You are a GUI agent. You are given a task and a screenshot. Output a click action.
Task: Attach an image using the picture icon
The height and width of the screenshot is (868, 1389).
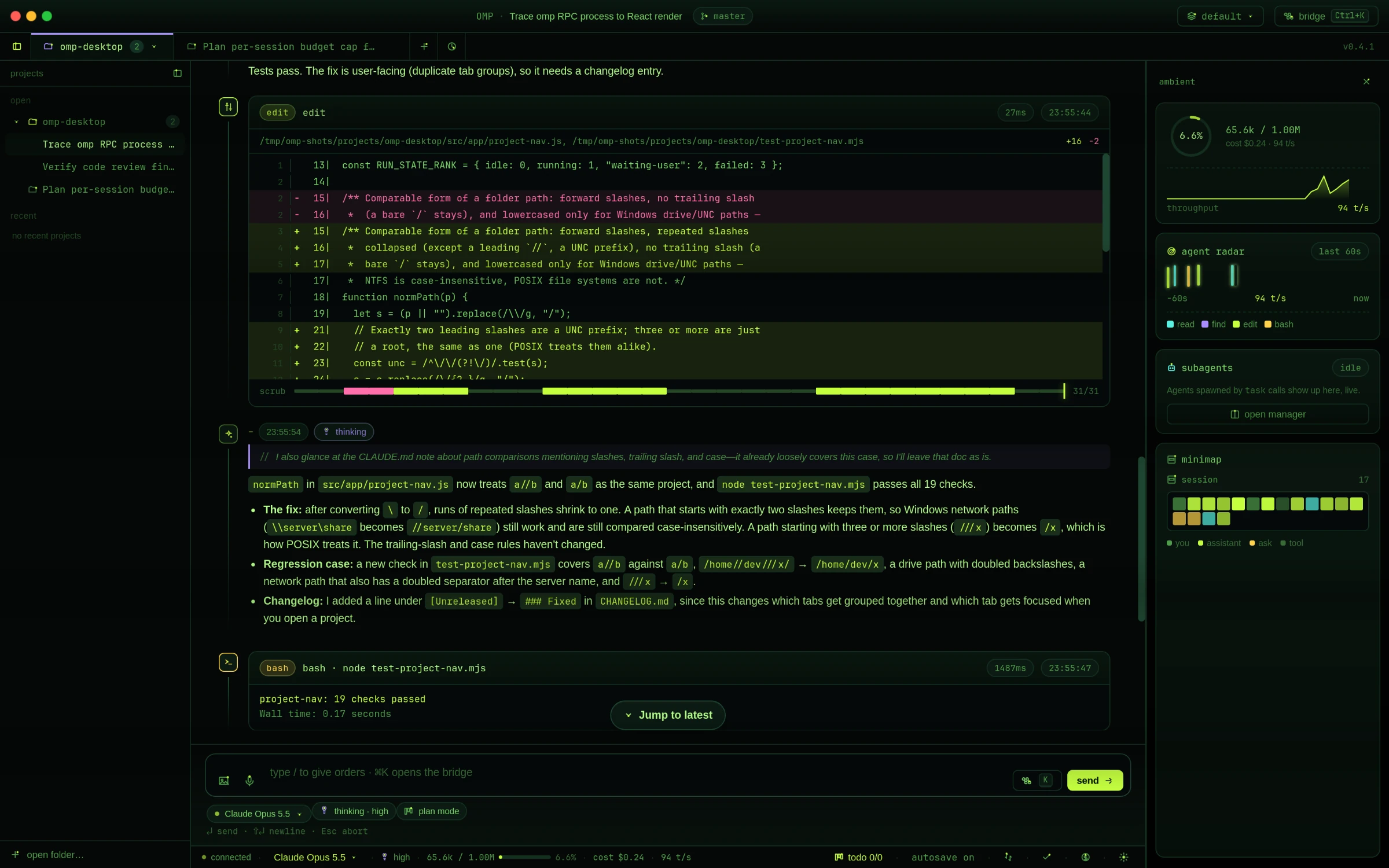224,780
